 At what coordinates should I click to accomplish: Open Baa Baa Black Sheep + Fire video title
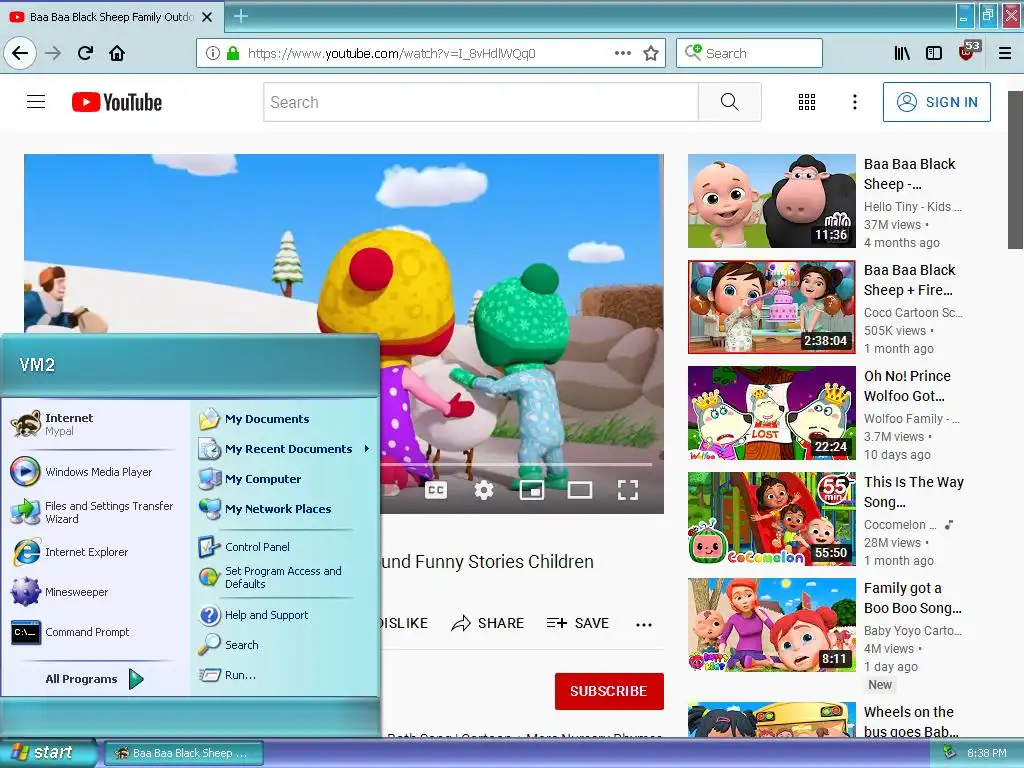pos(909,280)
